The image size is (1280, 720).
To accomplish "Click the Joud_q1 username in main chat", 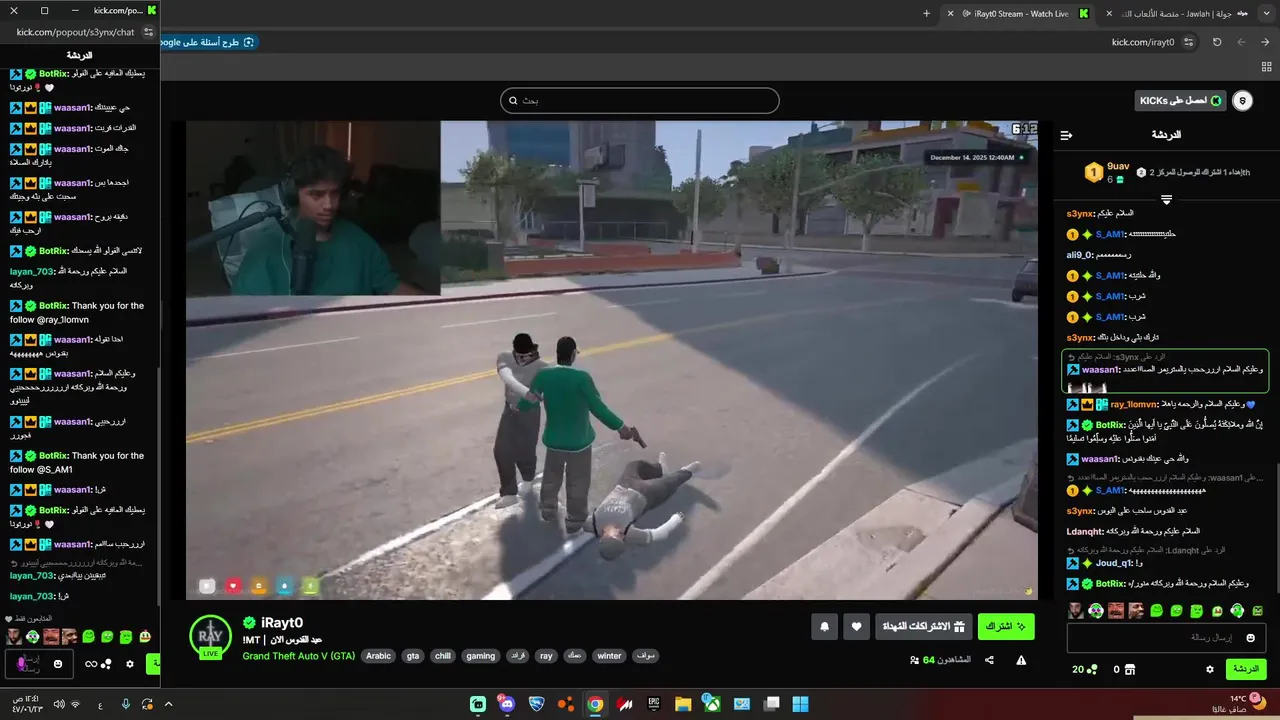I will (1113, 563).
